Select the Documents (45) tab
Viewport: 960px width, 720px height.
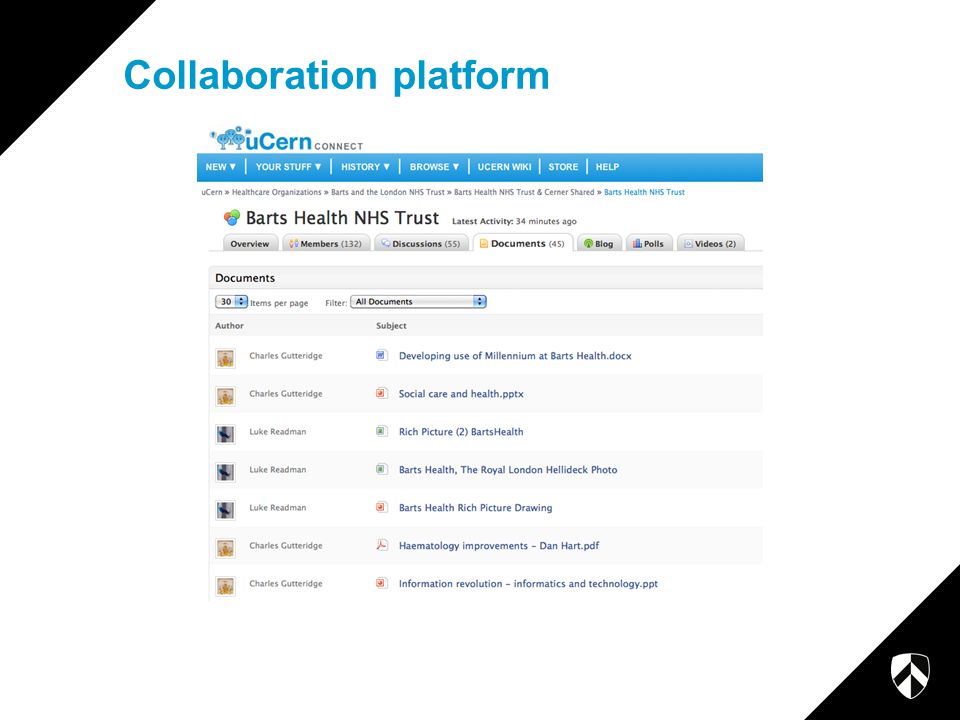pos(523,243)
